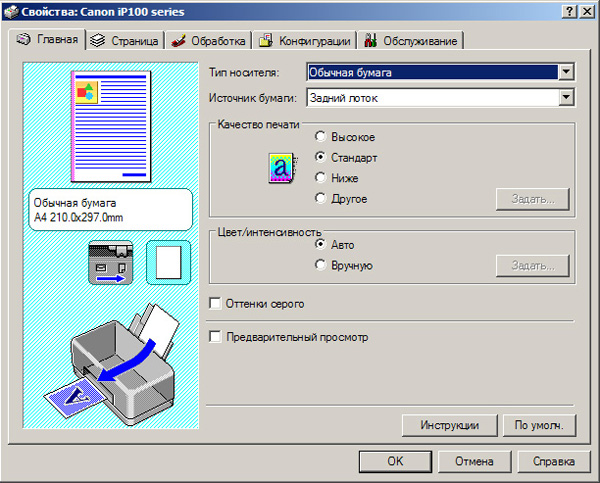Click the Страница tab stacked pages icon

(x=98, y=40)
